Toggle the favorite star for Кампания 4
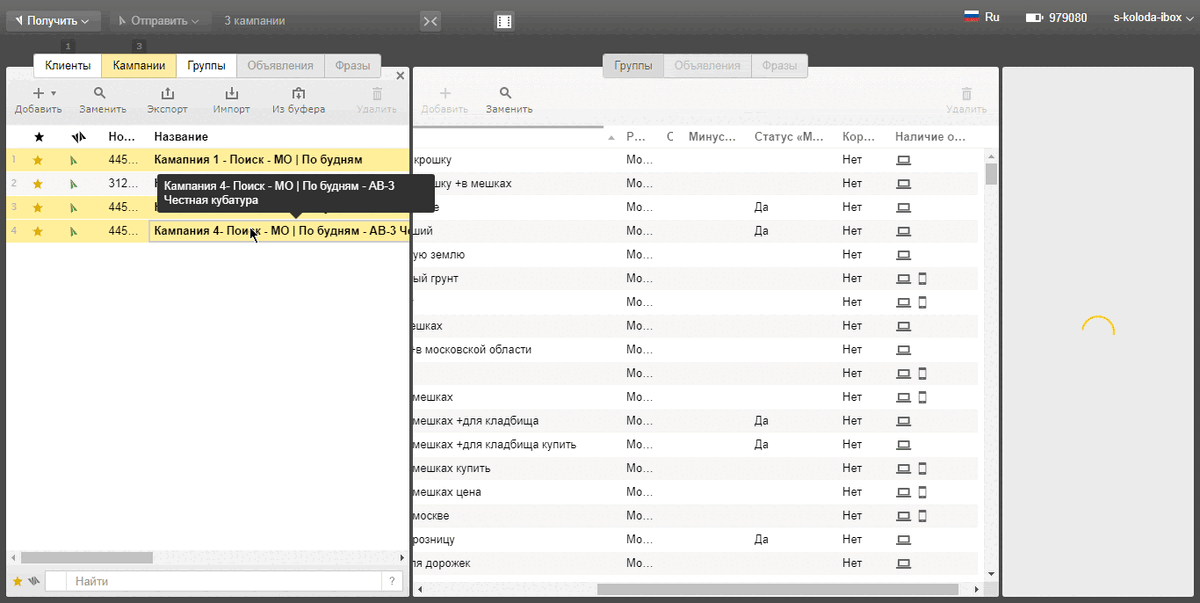 [x=38, y=231]
